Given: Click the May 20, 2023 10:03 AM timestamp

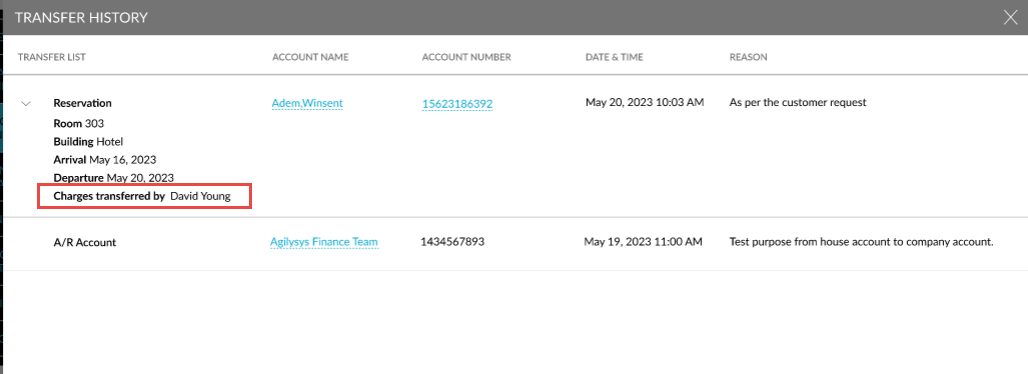Looking at the screenshot, I should pos(644,102).
